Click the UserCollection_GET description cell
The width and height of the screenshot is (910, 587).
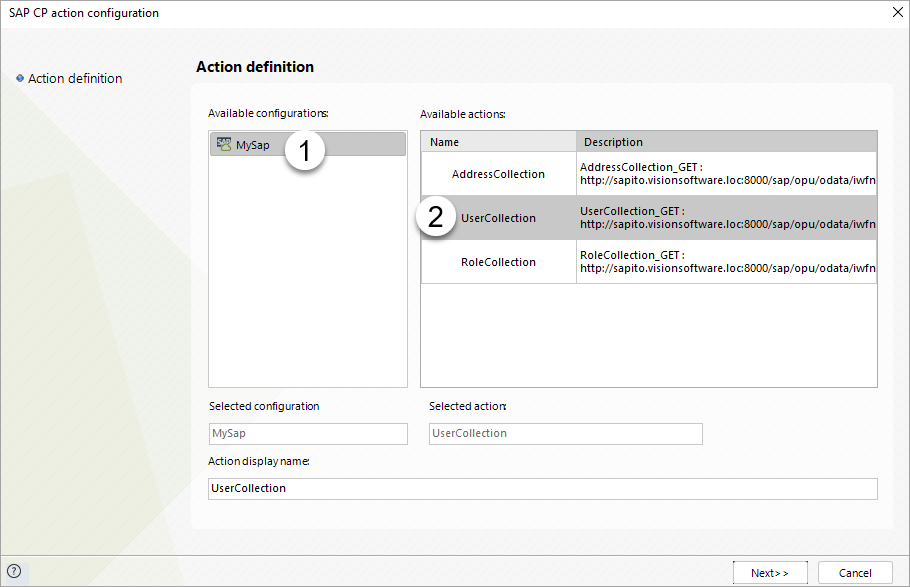pyautogui.click(x=726, y=218)
